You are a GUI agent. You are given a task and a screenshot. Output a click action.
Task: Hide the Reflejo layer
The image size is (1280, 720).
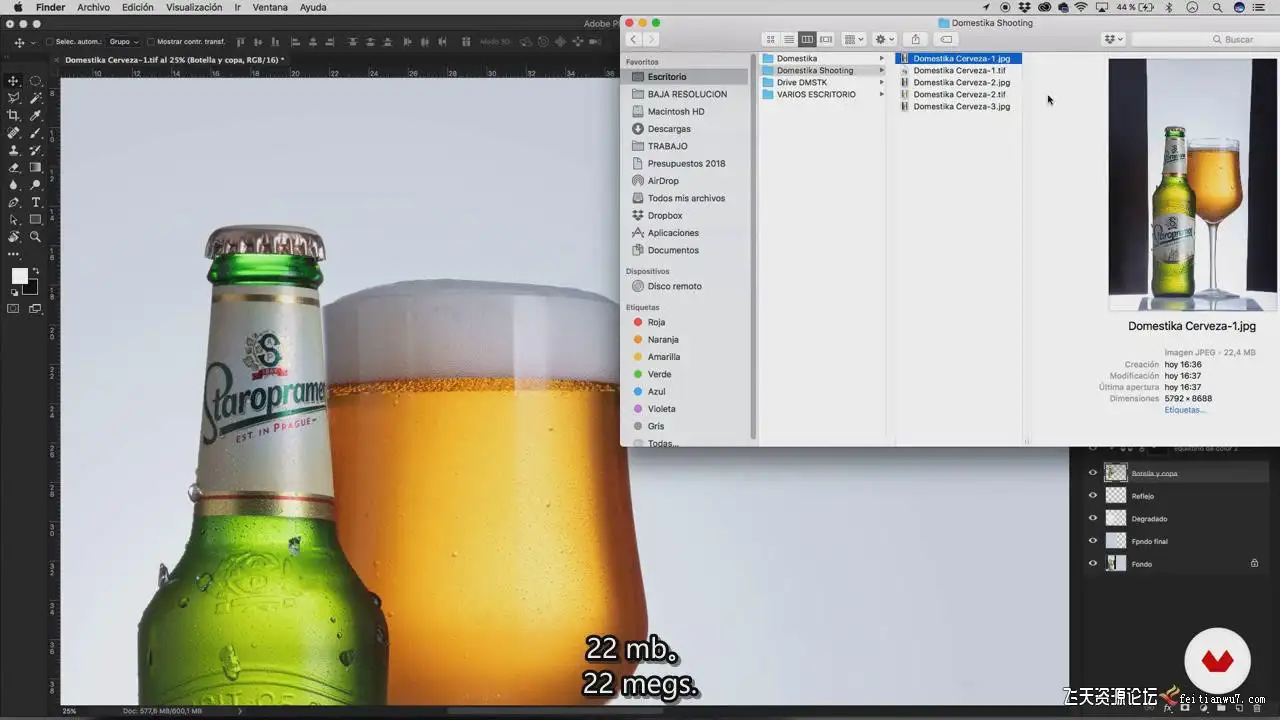(x=1093, y=496)
